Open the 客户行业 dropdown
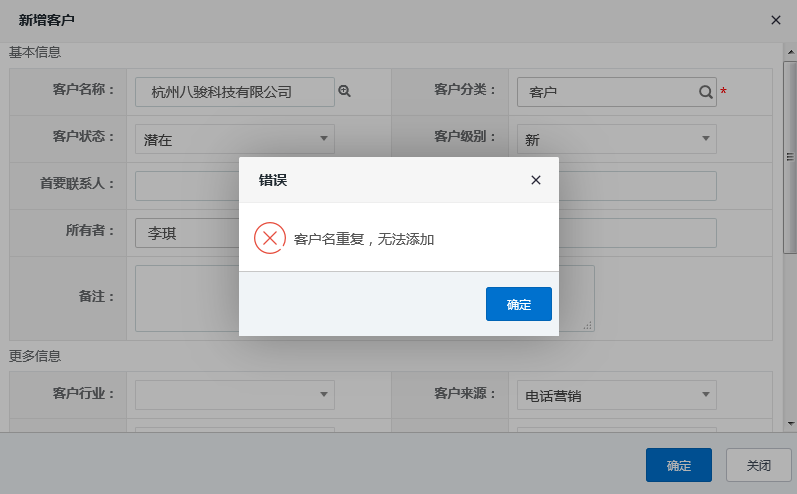The width and height of the screenshot is (797, 494). [234, 394]
